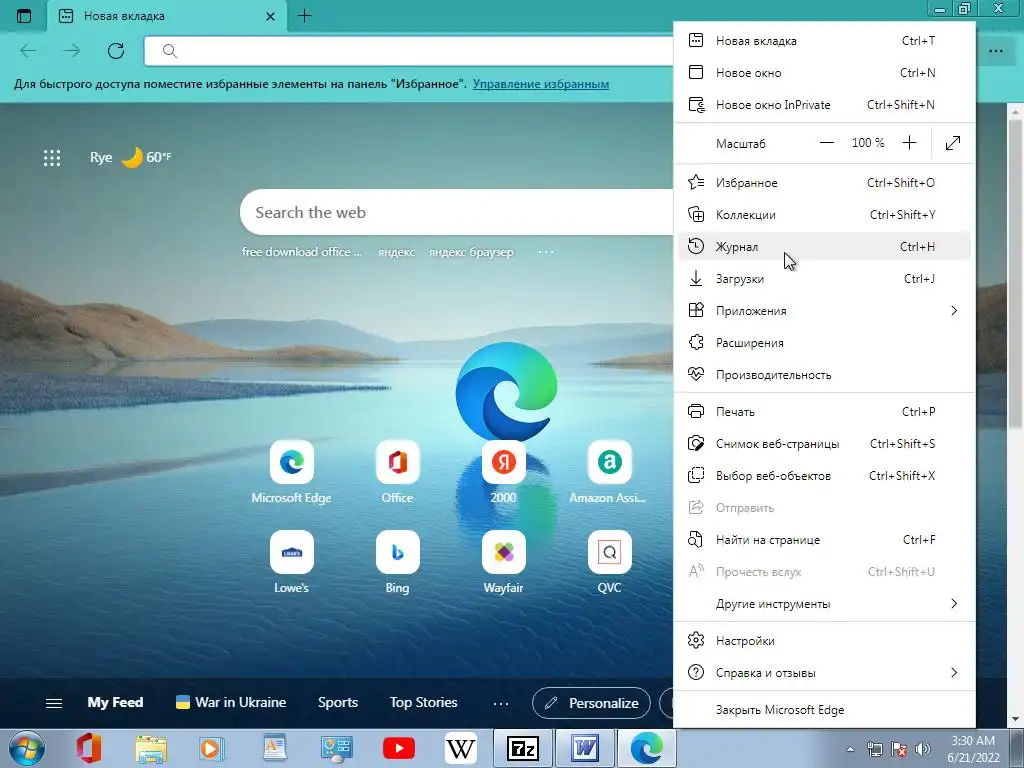
Task: Switch to Top Stories tab
Action: tap(423, 703)
